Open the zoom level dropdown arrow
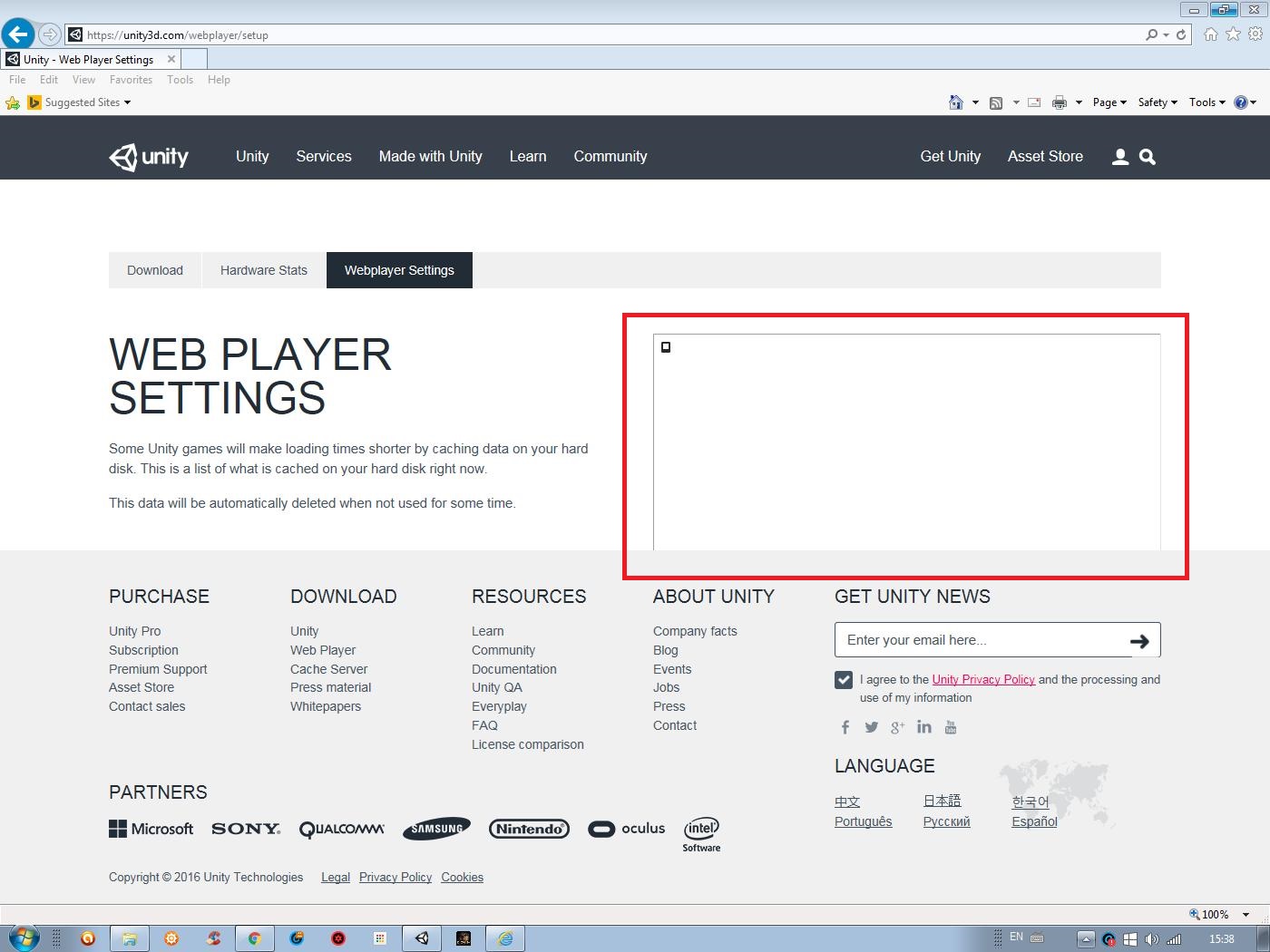The height and width of the screenshot is (952, 1270). [x=1246, y=914]
